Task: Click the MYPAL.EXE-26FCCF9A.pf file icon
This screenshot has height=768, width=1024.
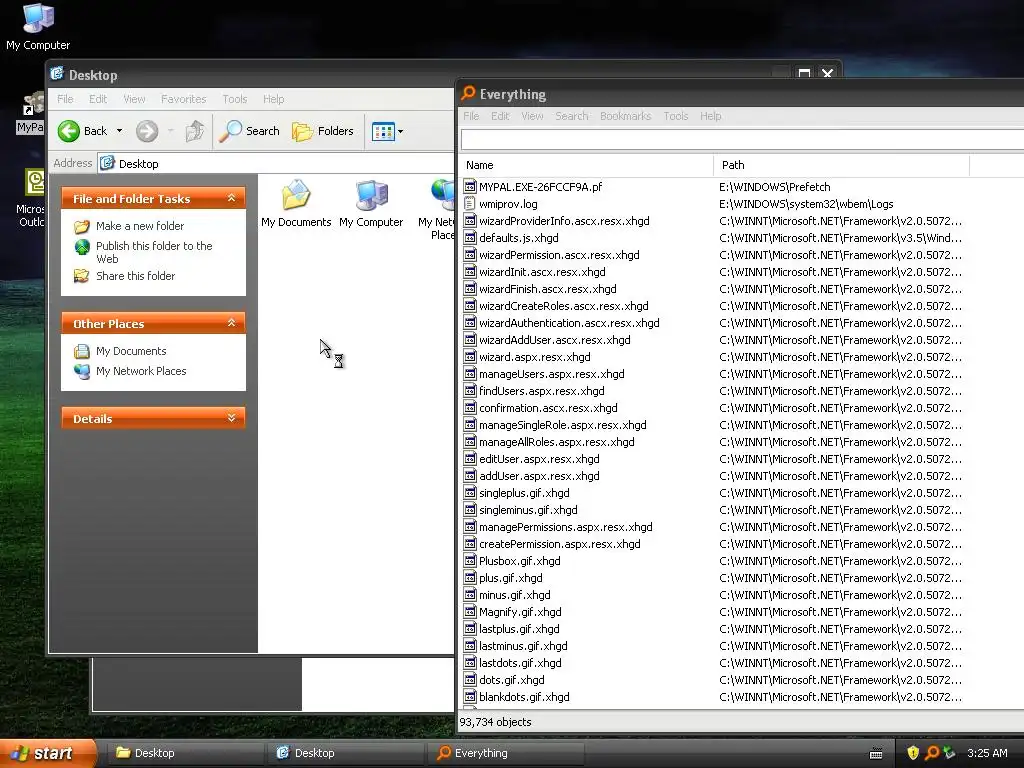Action: pos(470,187)
